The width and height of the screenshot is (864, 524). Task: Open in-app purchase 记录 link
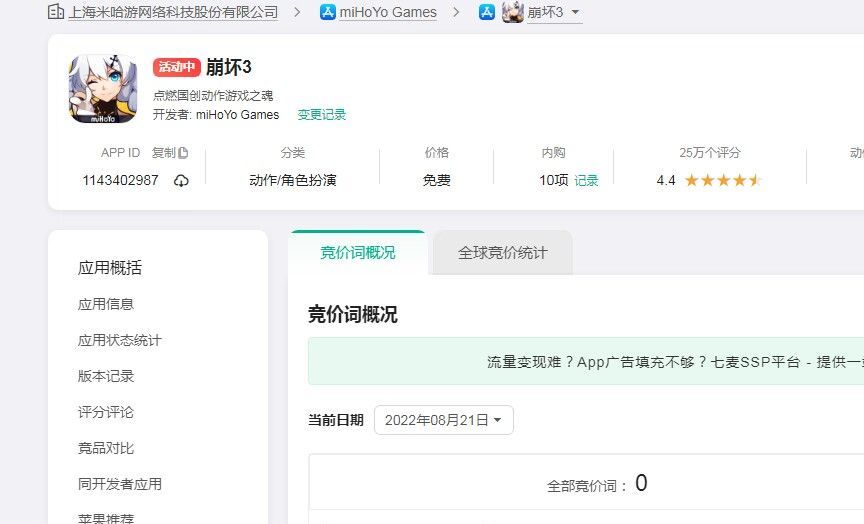pos(586,180)
